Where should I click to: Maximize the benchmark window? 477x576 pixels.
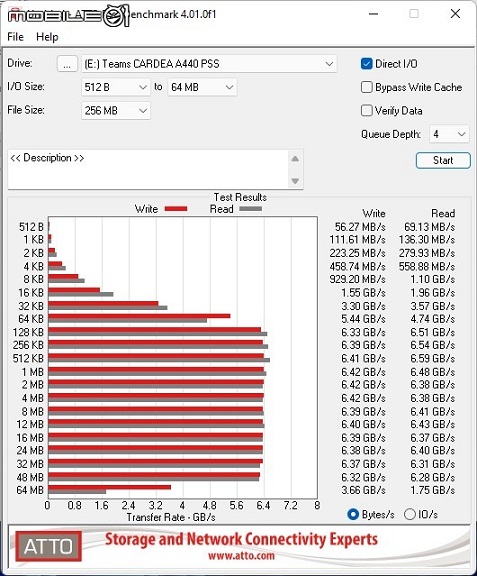414,14
